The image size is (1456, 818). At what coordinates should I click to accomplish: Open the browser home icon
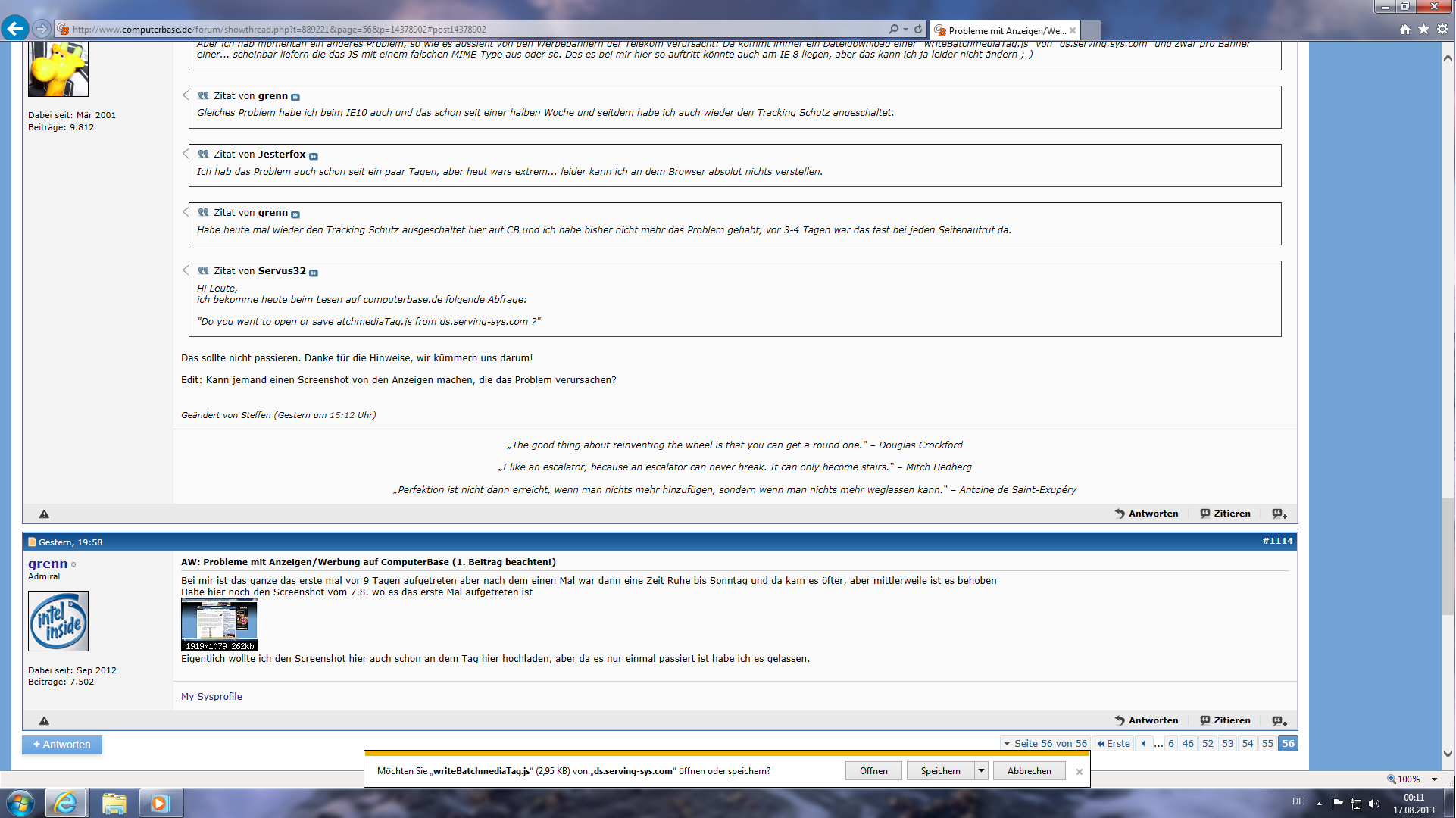coord(1405,29)
